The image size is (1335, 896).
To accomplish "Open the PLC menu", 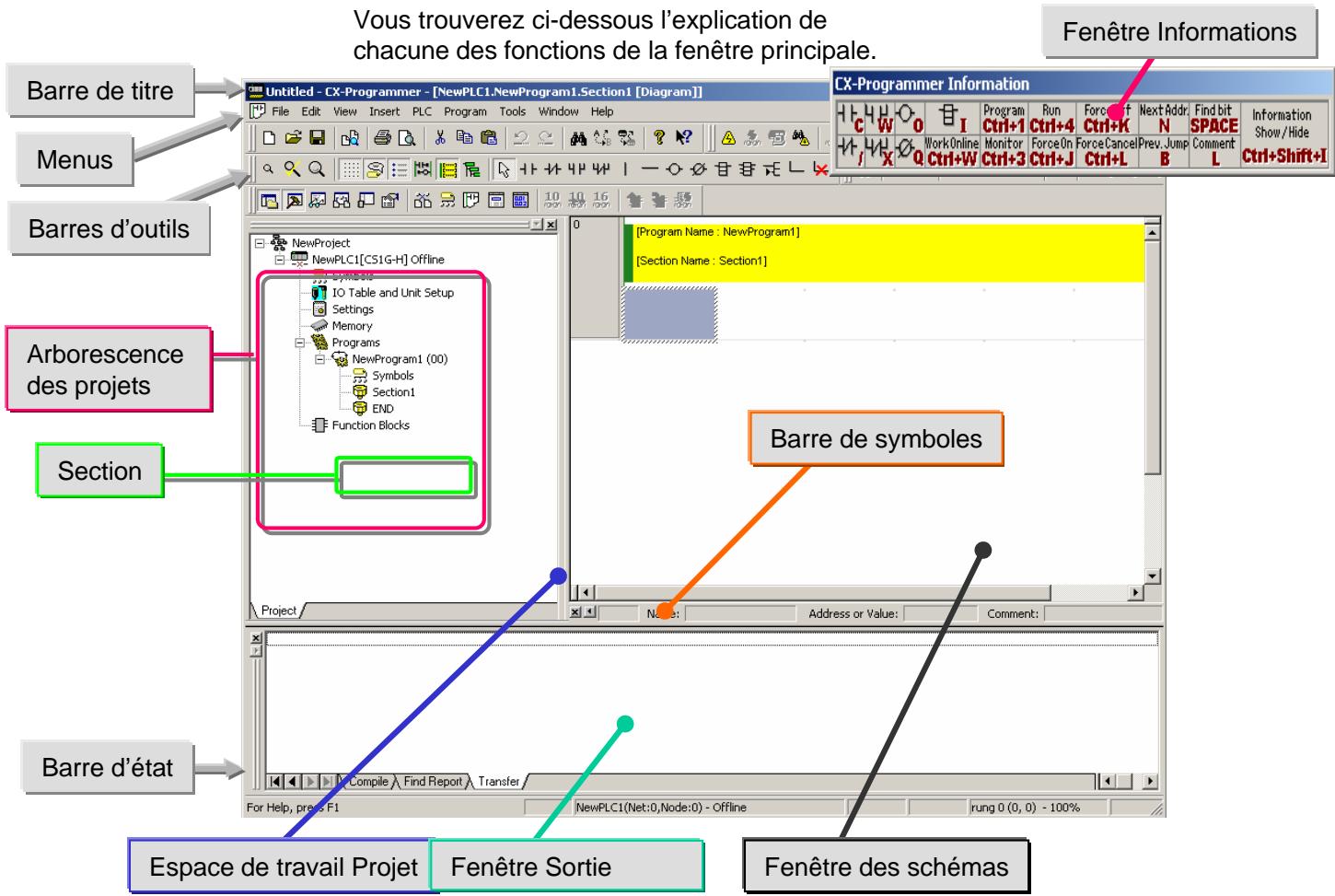I will (x=422, y=111).
